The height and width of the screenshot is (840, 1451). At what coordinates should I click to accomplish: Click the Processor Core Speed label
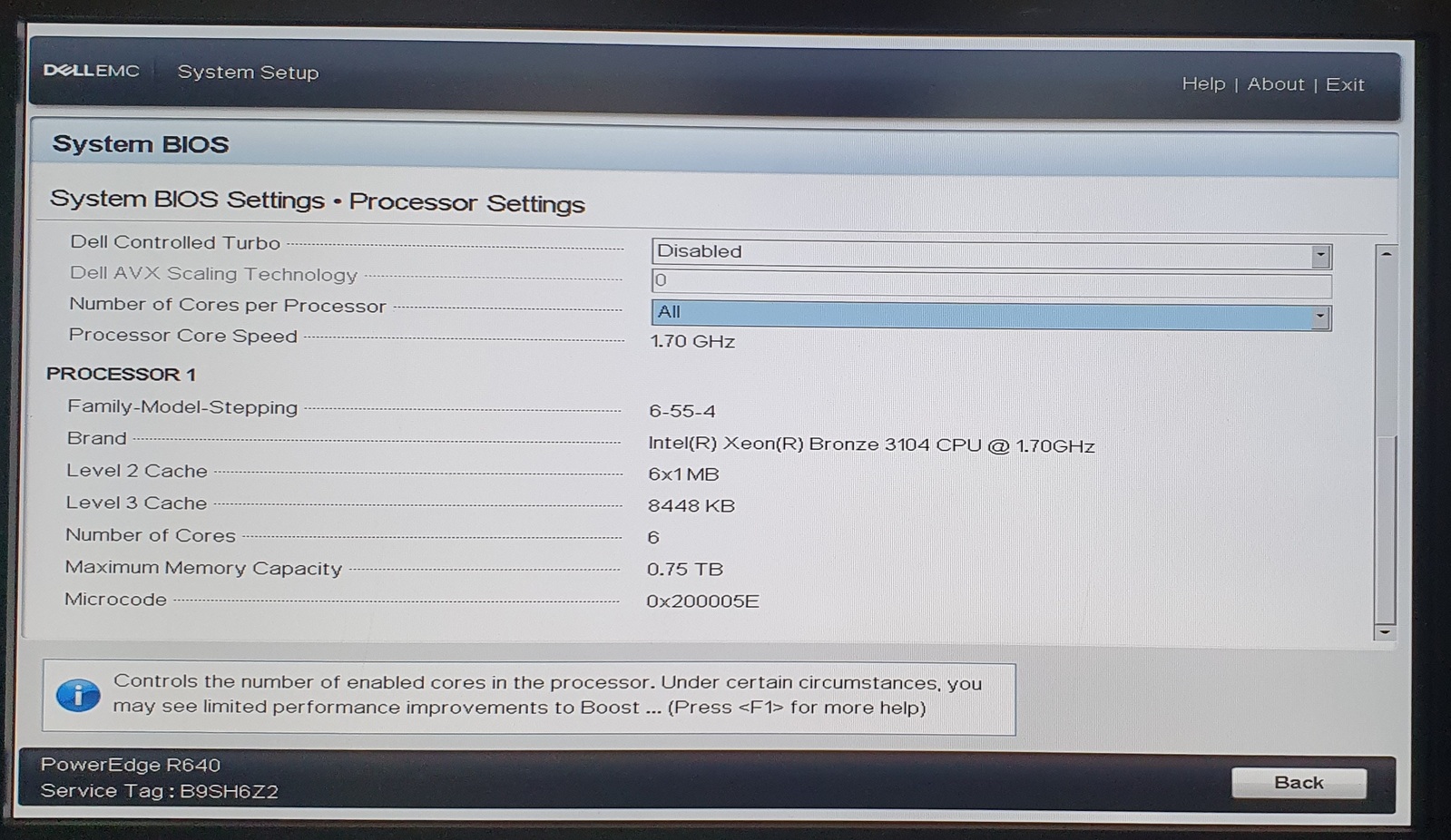pyautogui.click(x=183, y=336)
